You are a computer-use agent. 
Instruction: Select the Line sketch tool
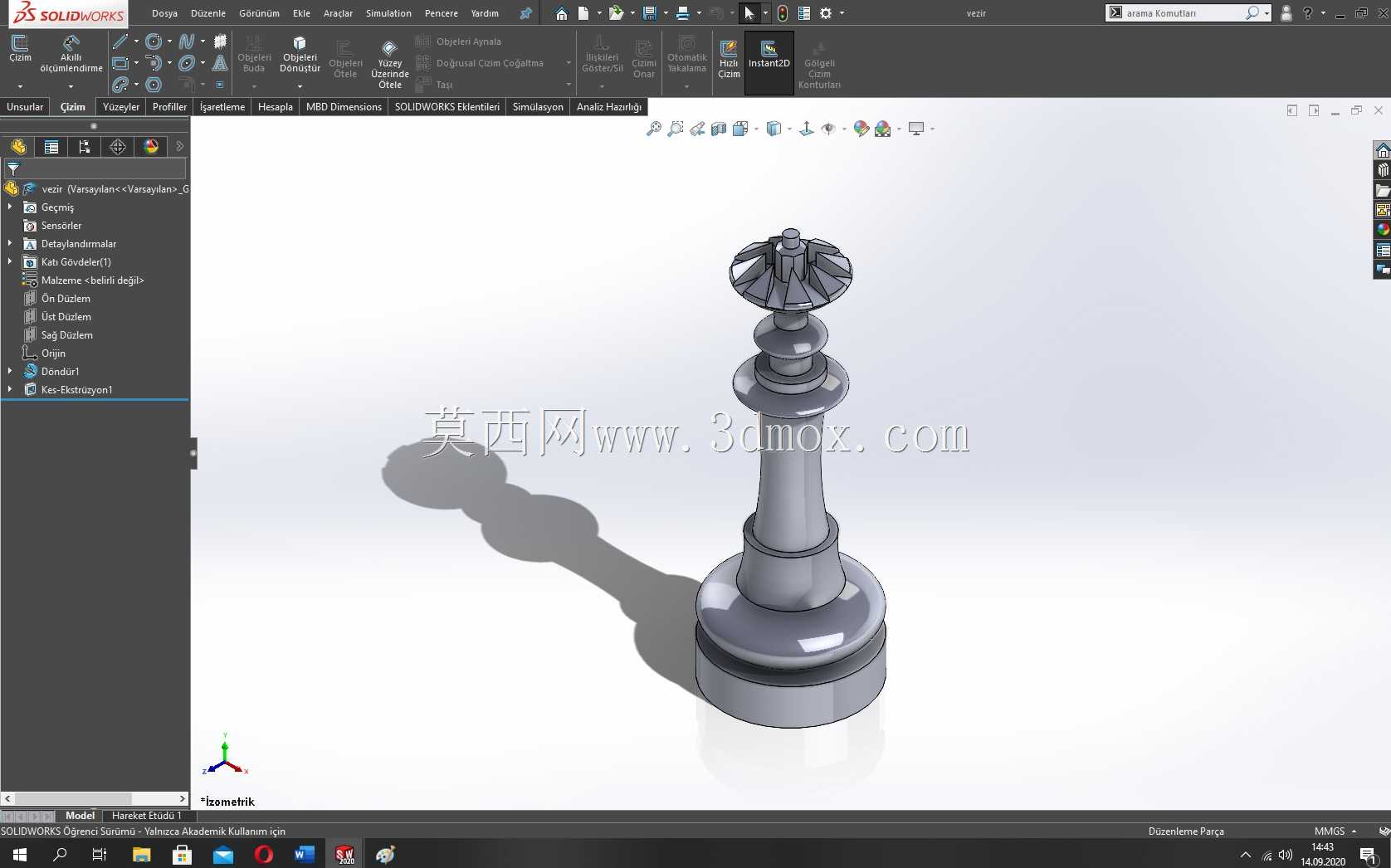[120, 41]
